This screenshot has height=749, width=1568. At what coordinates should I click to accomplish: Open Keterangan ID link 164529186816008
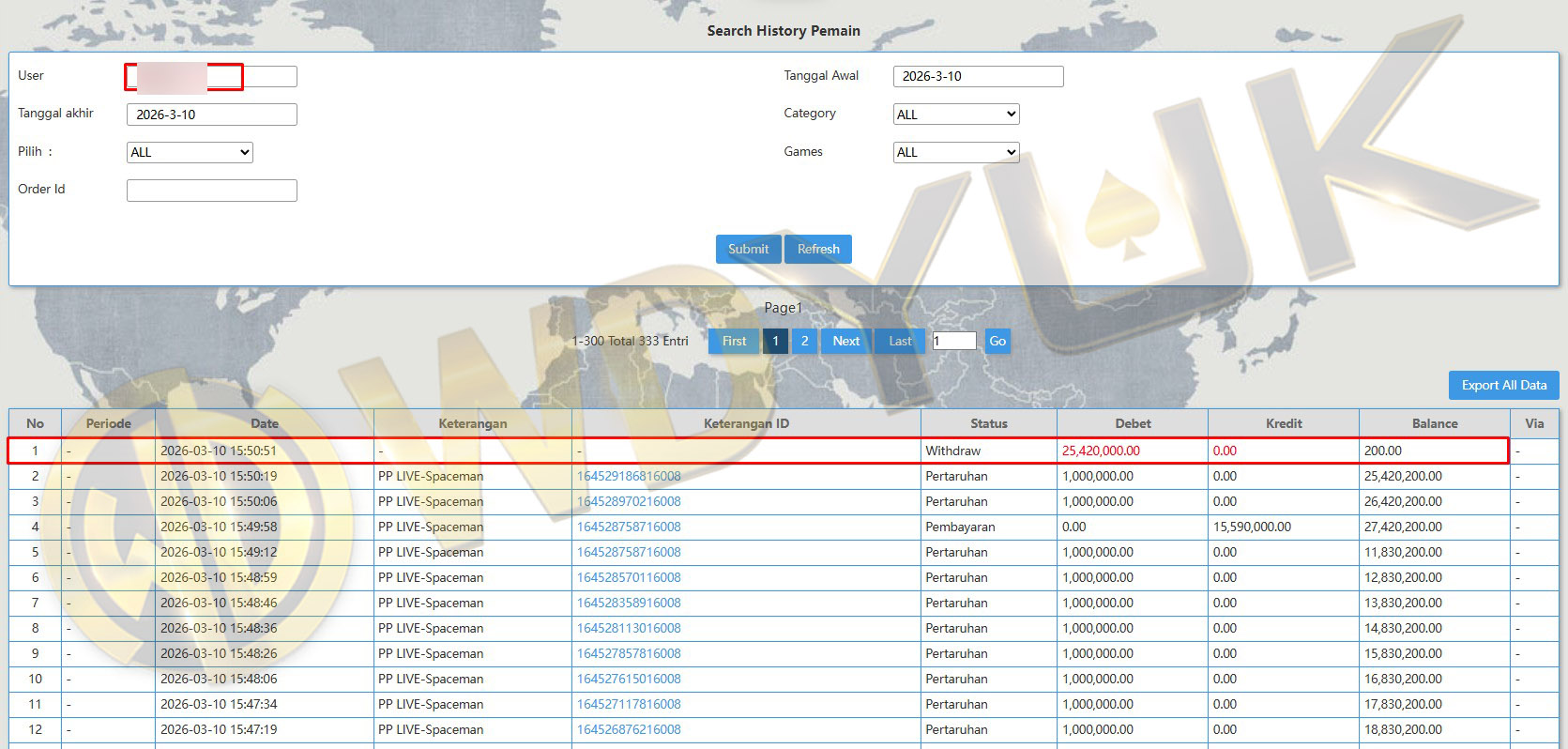coord(629,476)
